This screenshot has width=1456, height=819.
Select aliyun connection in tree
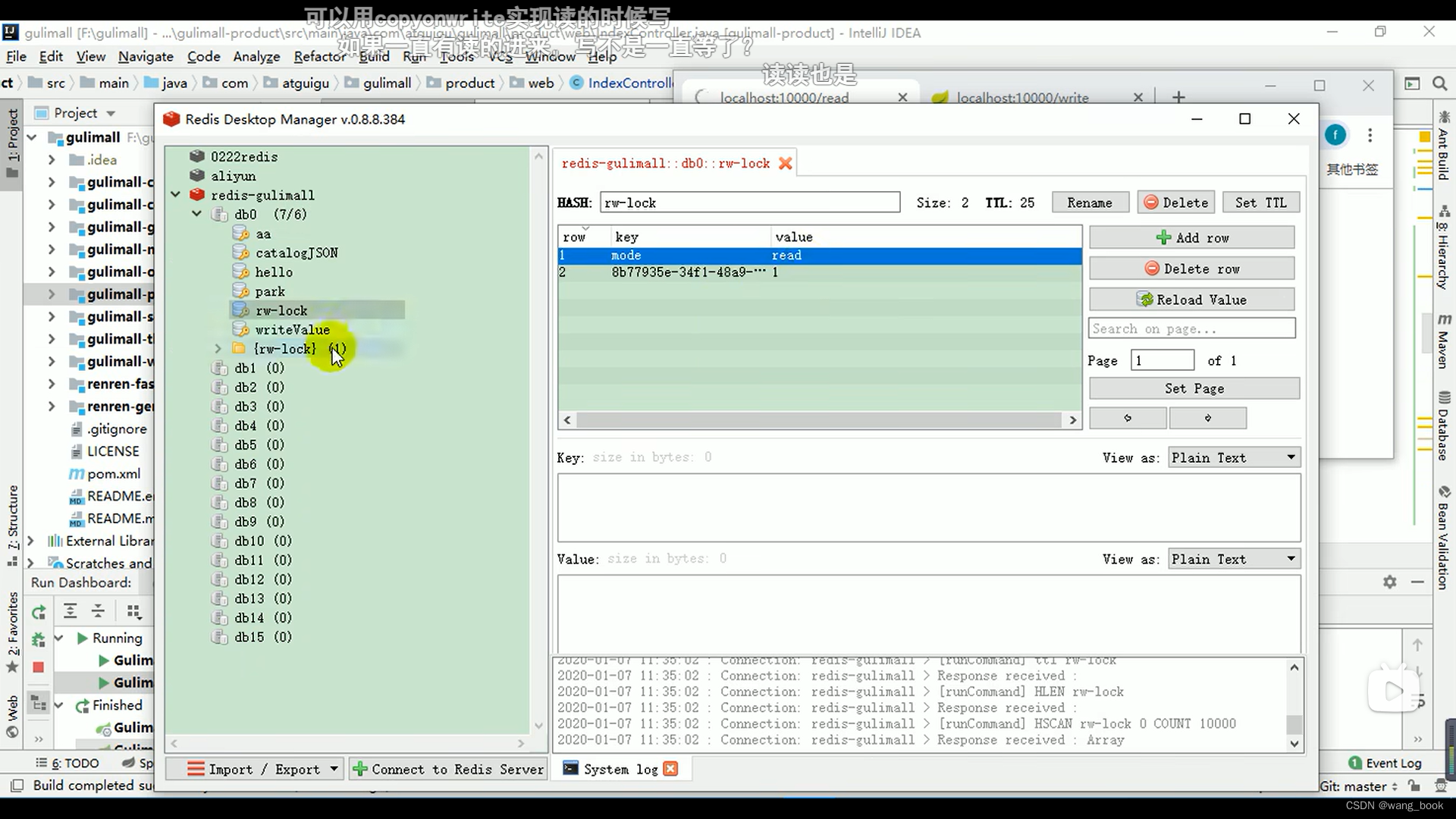point(233,176)
